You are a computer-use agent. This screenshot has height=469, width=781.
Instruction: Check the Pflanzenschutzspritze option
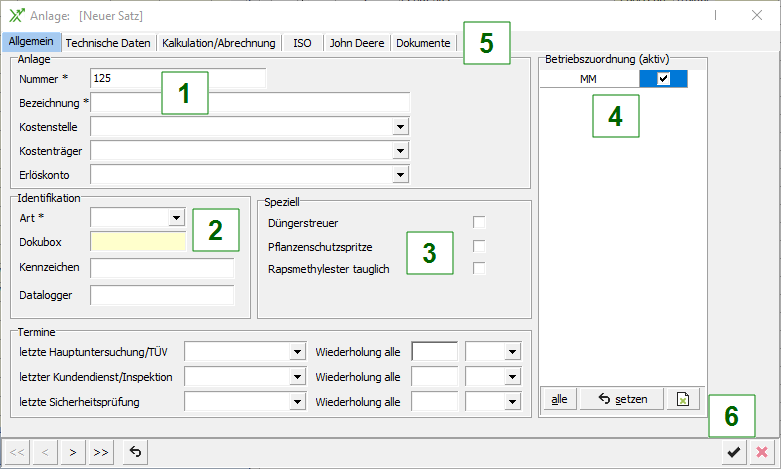pyautogui.click(x=479, y=246)
